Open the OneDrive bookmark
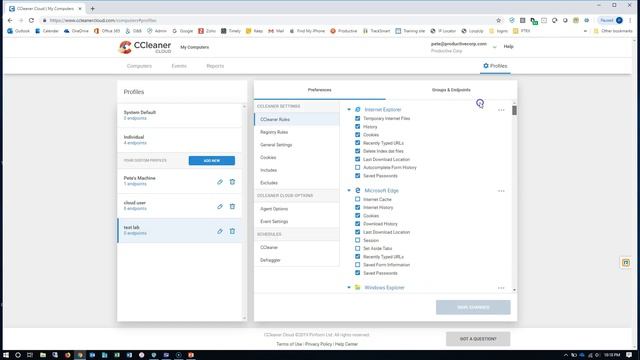Viewport: 640px width, 360px height. 76,31
